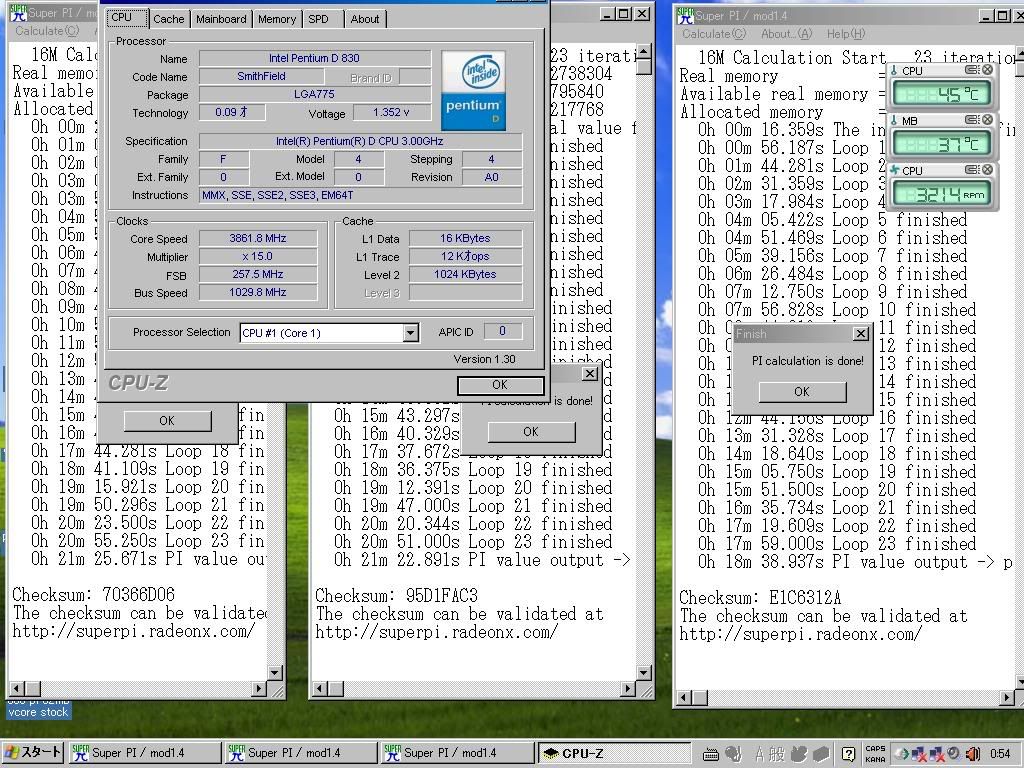Click middle window's vertical scrollbar up arrow

[x=644, y=51]
